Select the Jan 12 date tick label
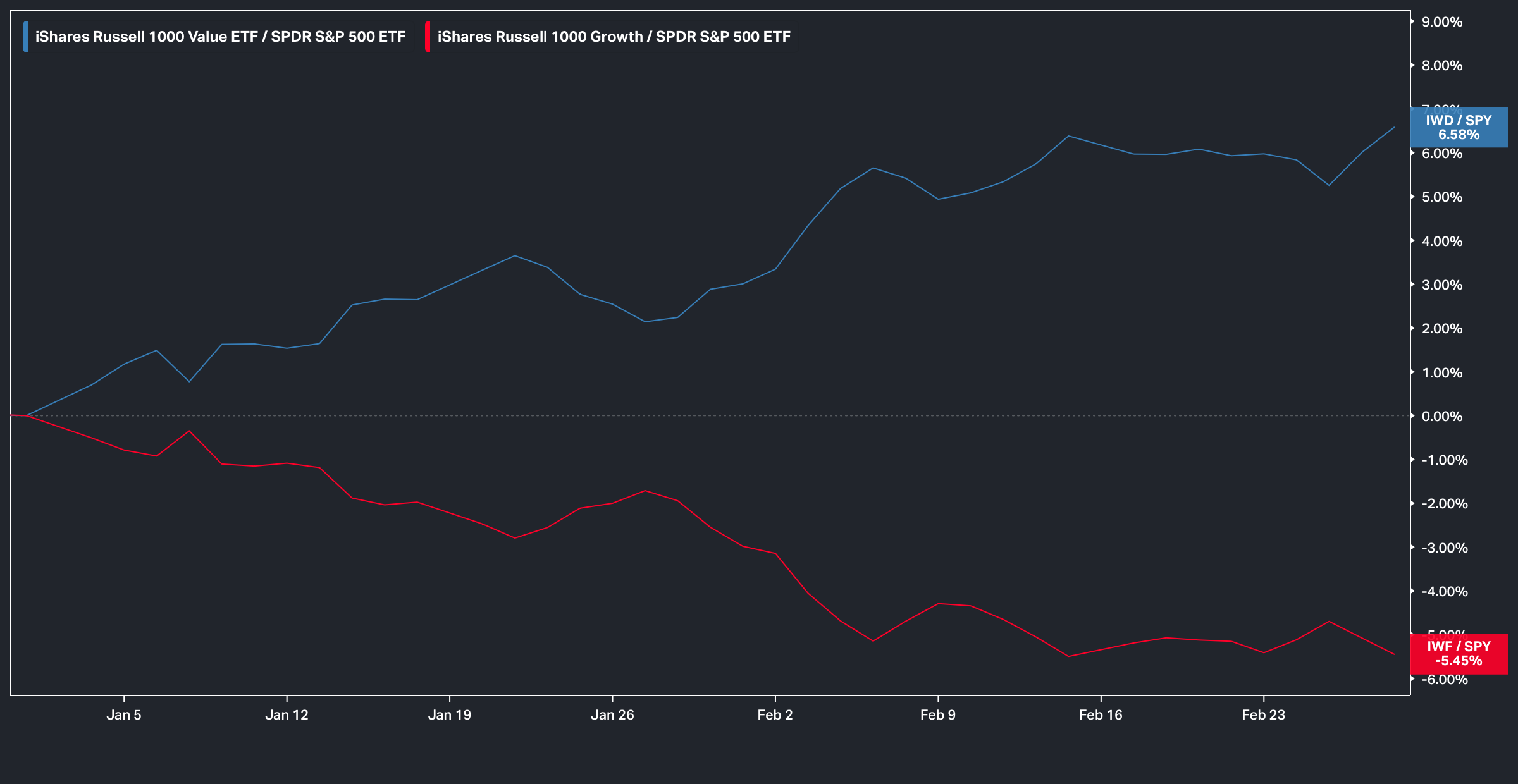 287,715
